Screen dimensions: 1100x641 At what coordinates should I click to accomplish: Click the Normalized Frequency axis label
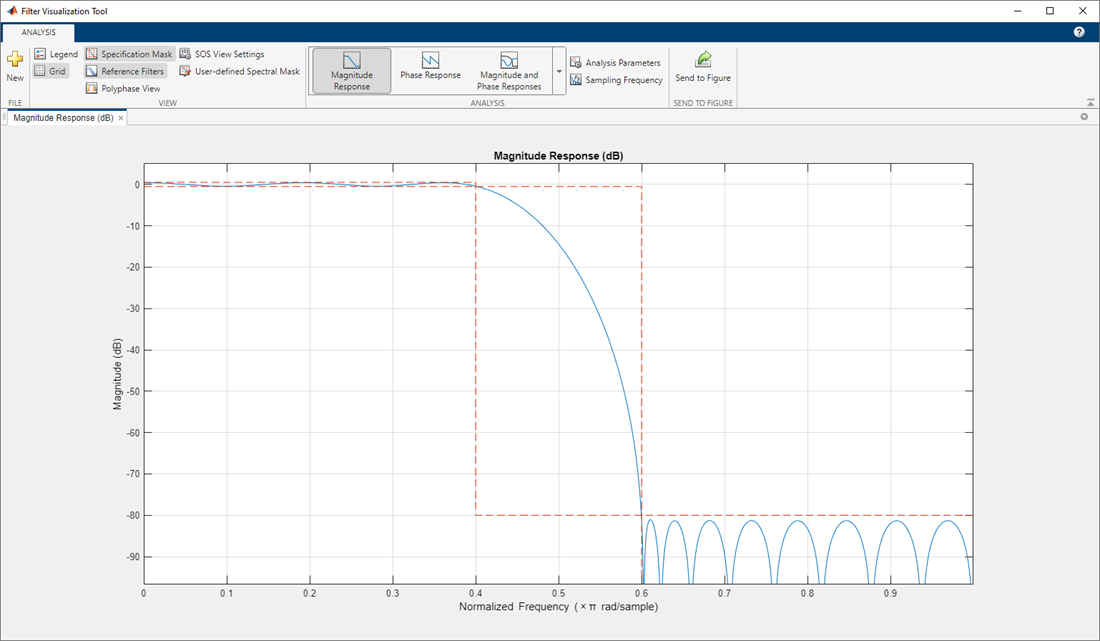pos(558,607)
